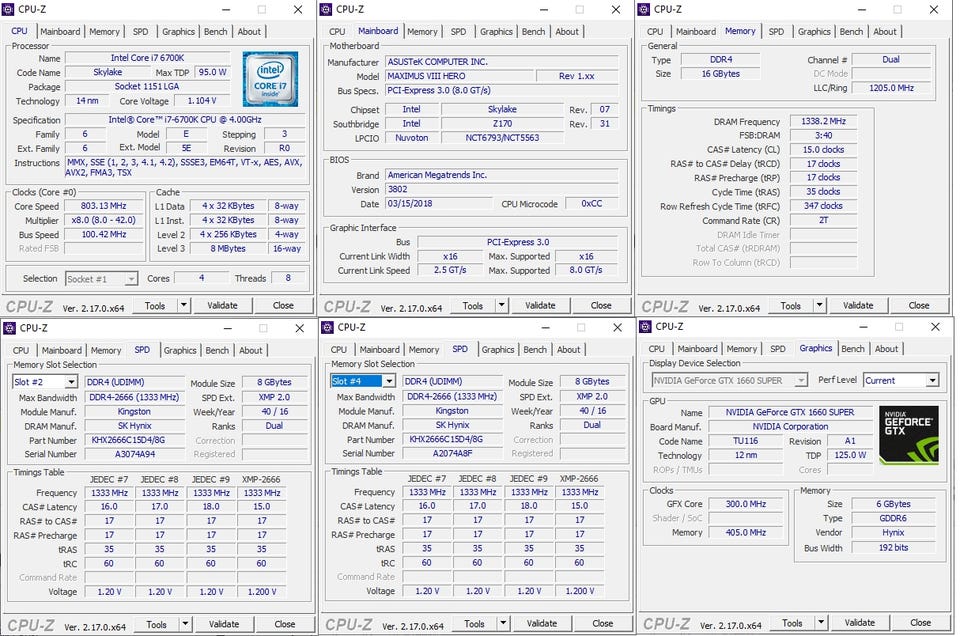Click the 'Intel Core i7 6700K' name field
Image resolution: width=960 pixels, height=636 pixels.
point(148,58)
